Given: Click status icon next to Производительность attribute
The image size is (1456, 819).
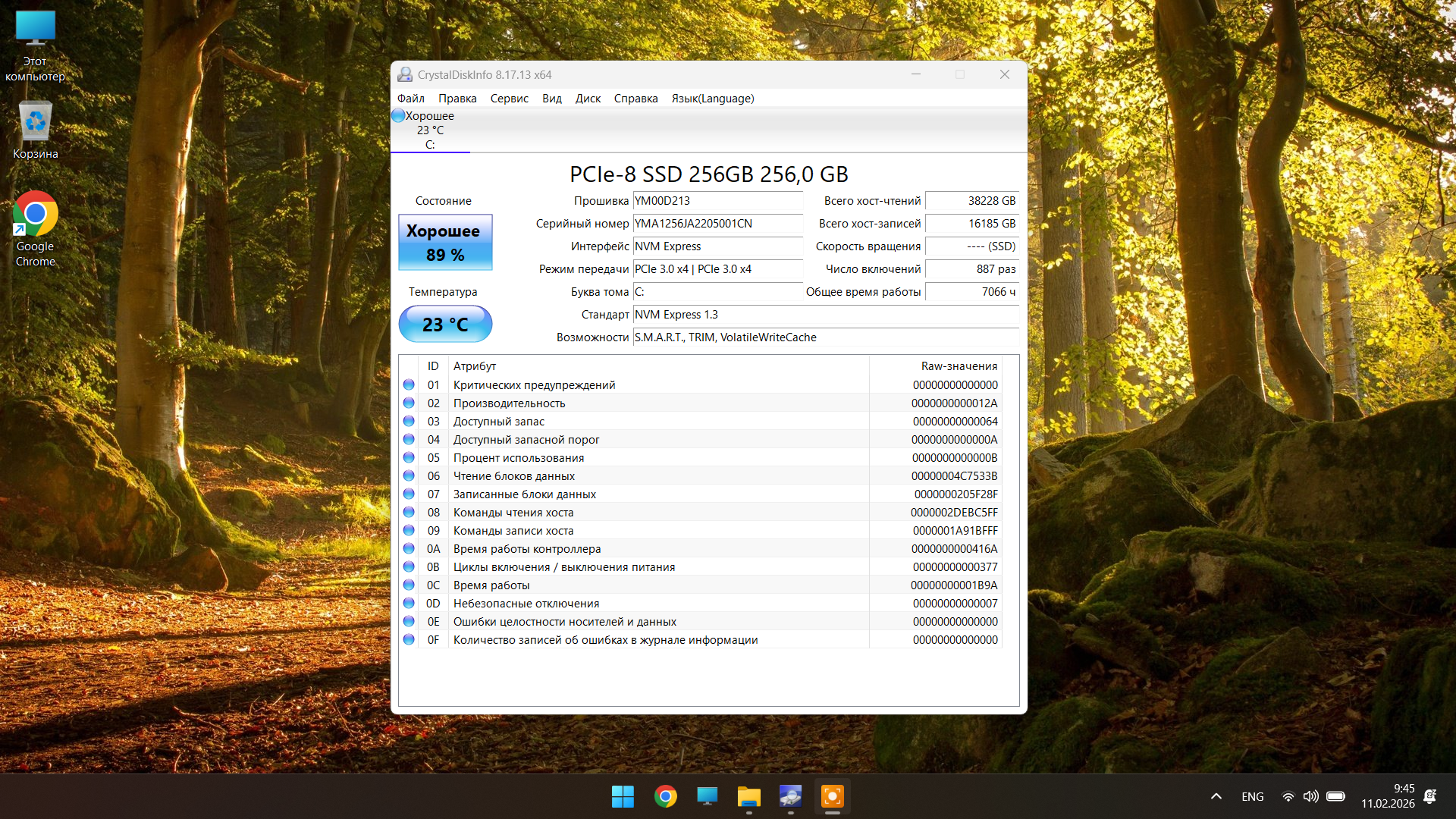Looking at the screenshot, I should coord(409,403).
